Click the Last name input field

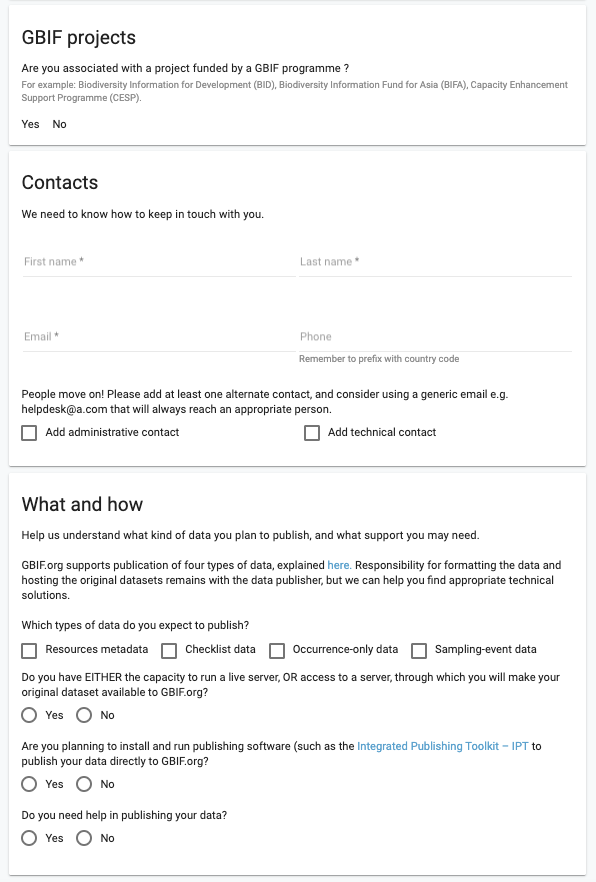[x=430, y=263]
